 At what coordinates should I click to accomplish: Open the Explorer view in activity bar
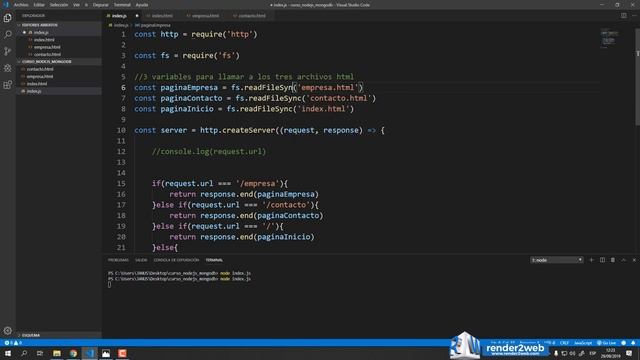click(7, 18)
